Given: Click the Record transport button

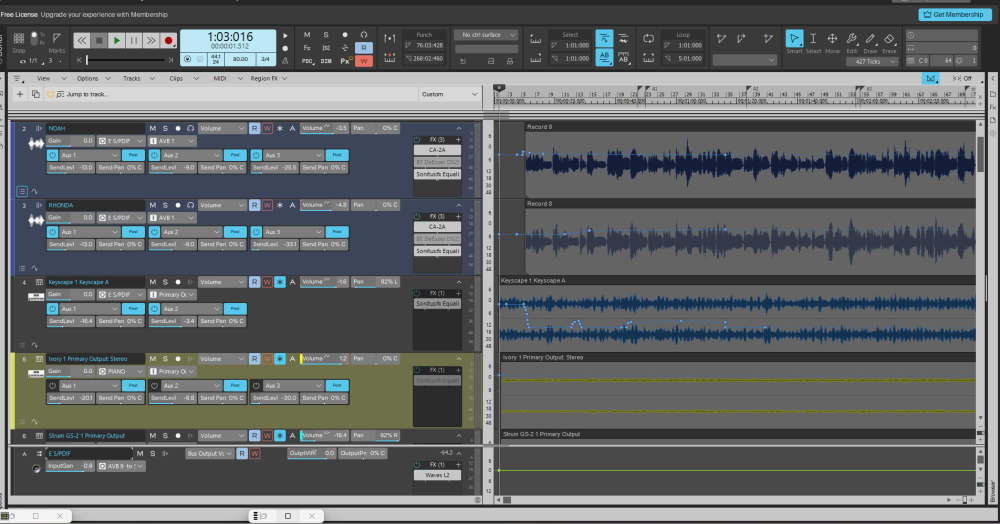Looking at the screenshot, I should point(168,41).
